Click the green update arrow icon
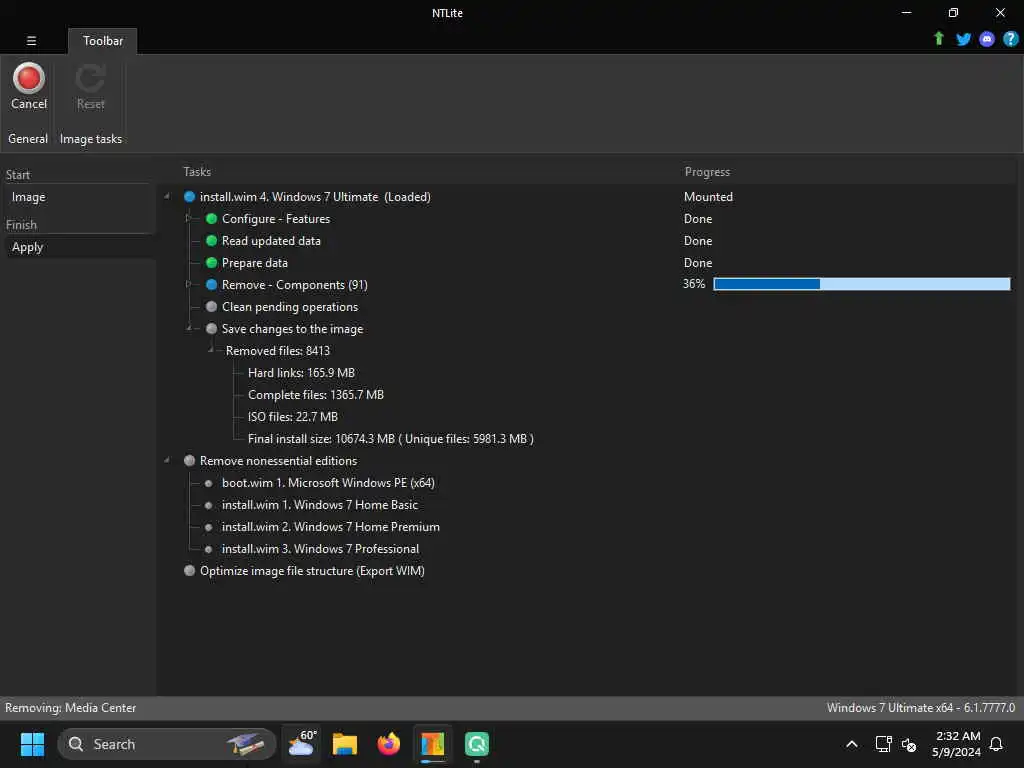Screen dimensions: 1024x768 click(938, 39)
